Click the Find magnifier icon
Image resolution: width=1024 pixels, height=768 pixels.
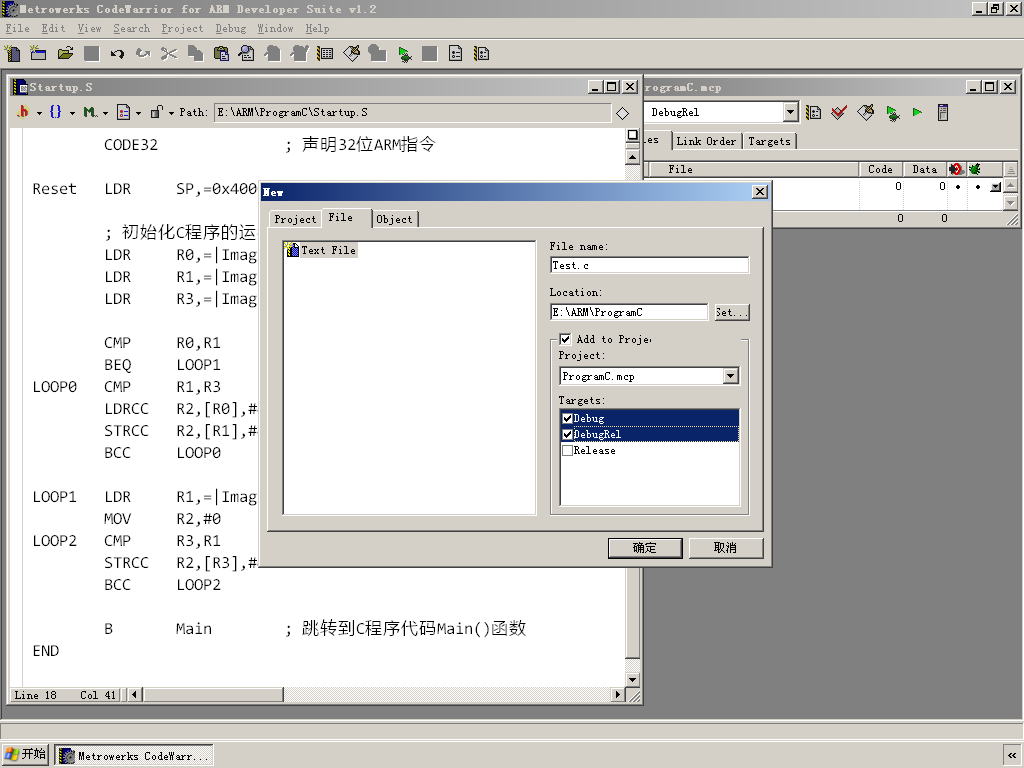247,54
